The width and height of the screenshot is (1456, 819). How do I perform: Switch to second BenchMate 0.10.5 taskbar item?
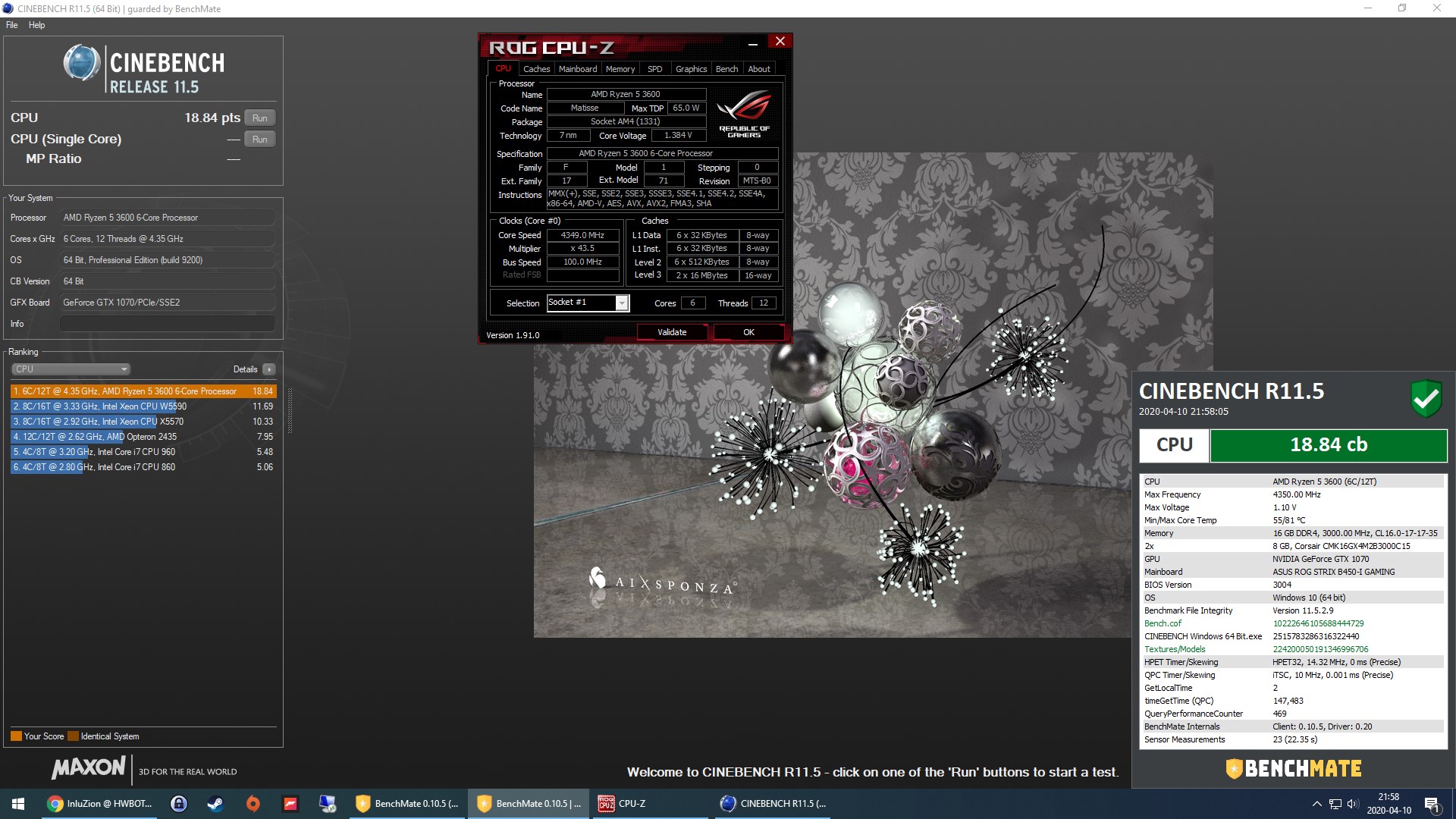pos(529,804)
